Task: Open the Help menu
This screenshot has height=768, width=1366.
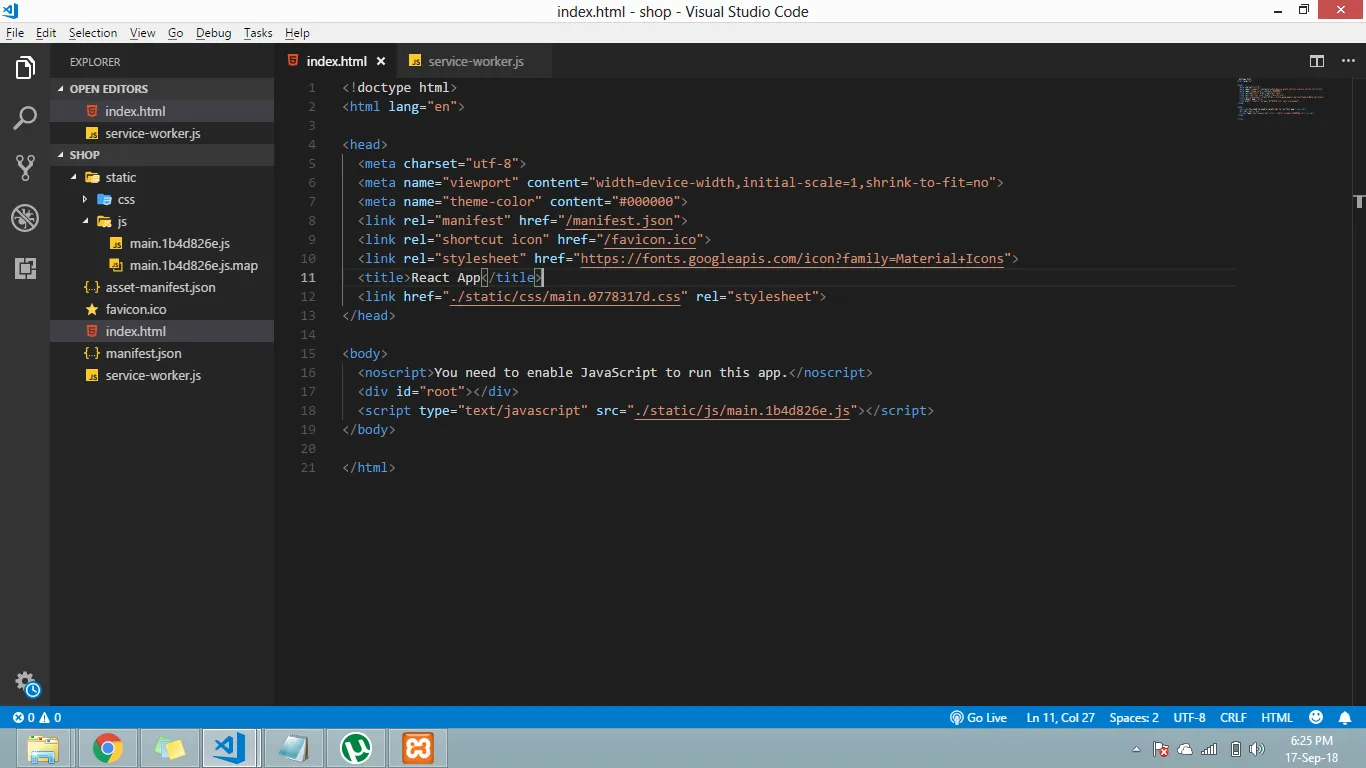Action: [297, 33]
